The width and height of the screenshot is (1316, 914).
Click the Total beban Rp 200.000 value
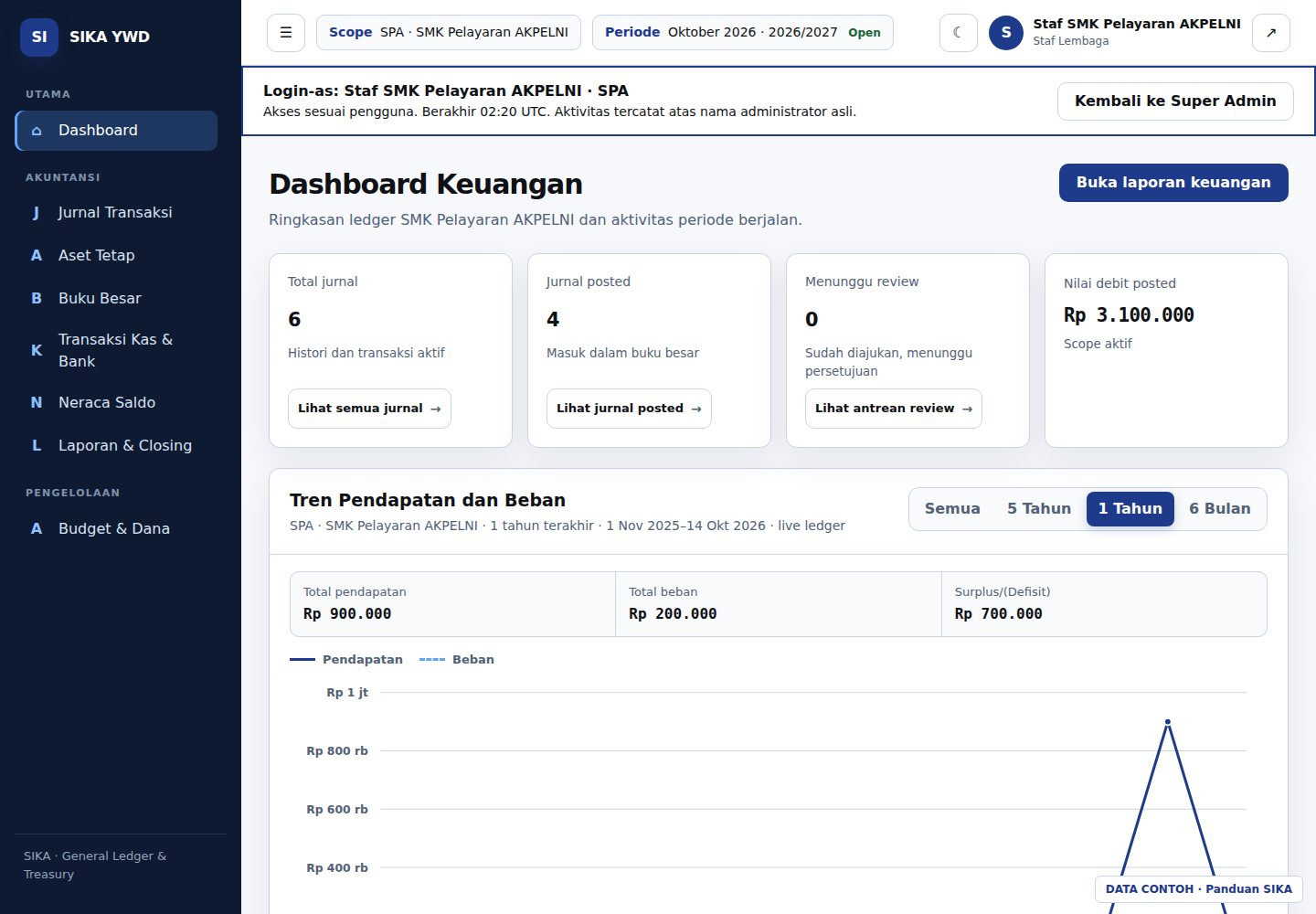pos(673,614)
